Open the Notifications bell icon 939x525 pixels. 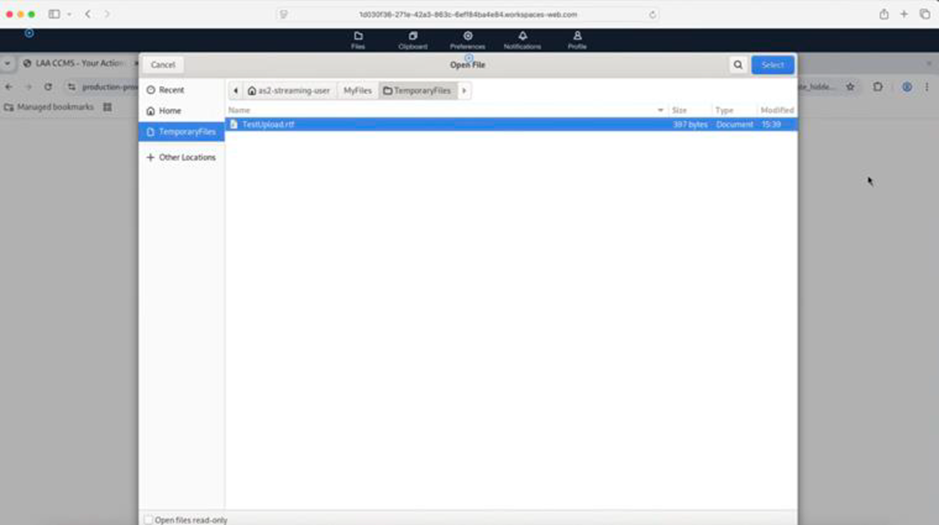[522, 37]
